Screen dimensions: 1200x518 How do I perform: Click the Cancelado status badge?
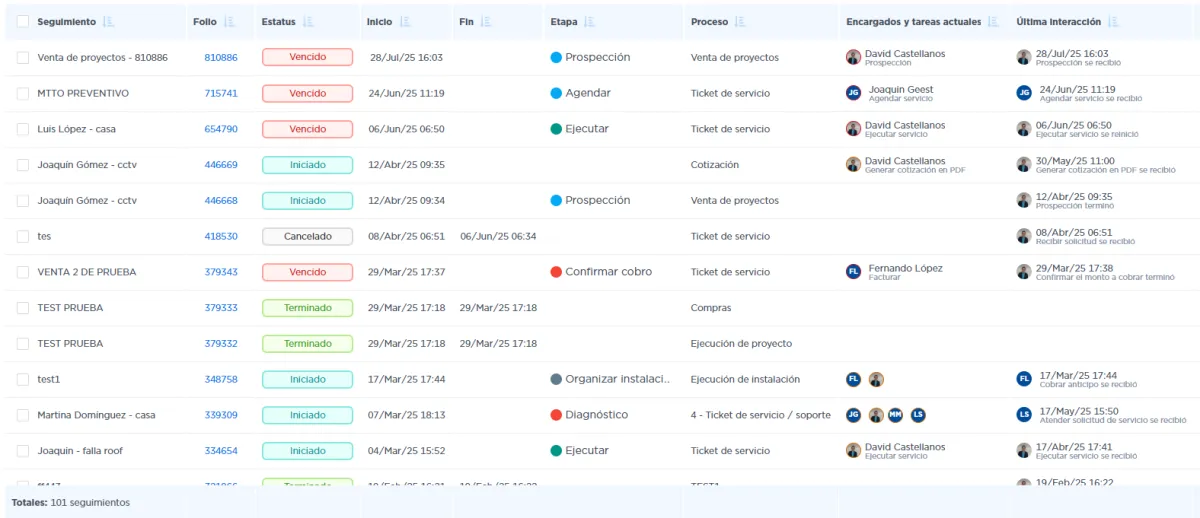[307, 236]
